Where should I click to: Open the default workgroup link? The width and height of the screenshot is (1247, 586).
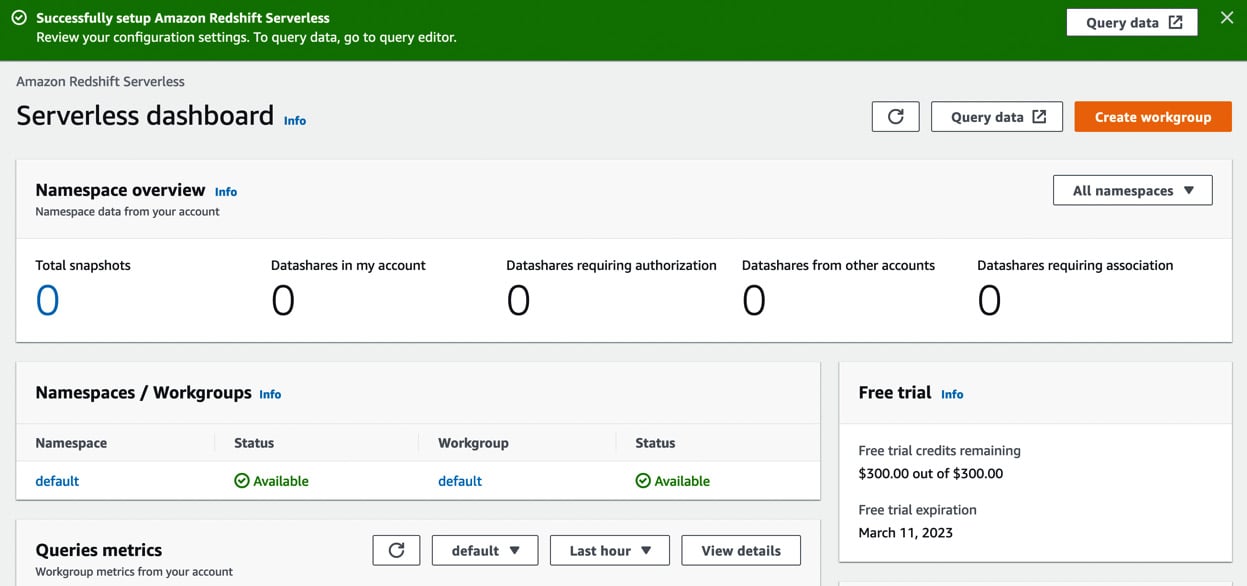[x=460, y=481]
